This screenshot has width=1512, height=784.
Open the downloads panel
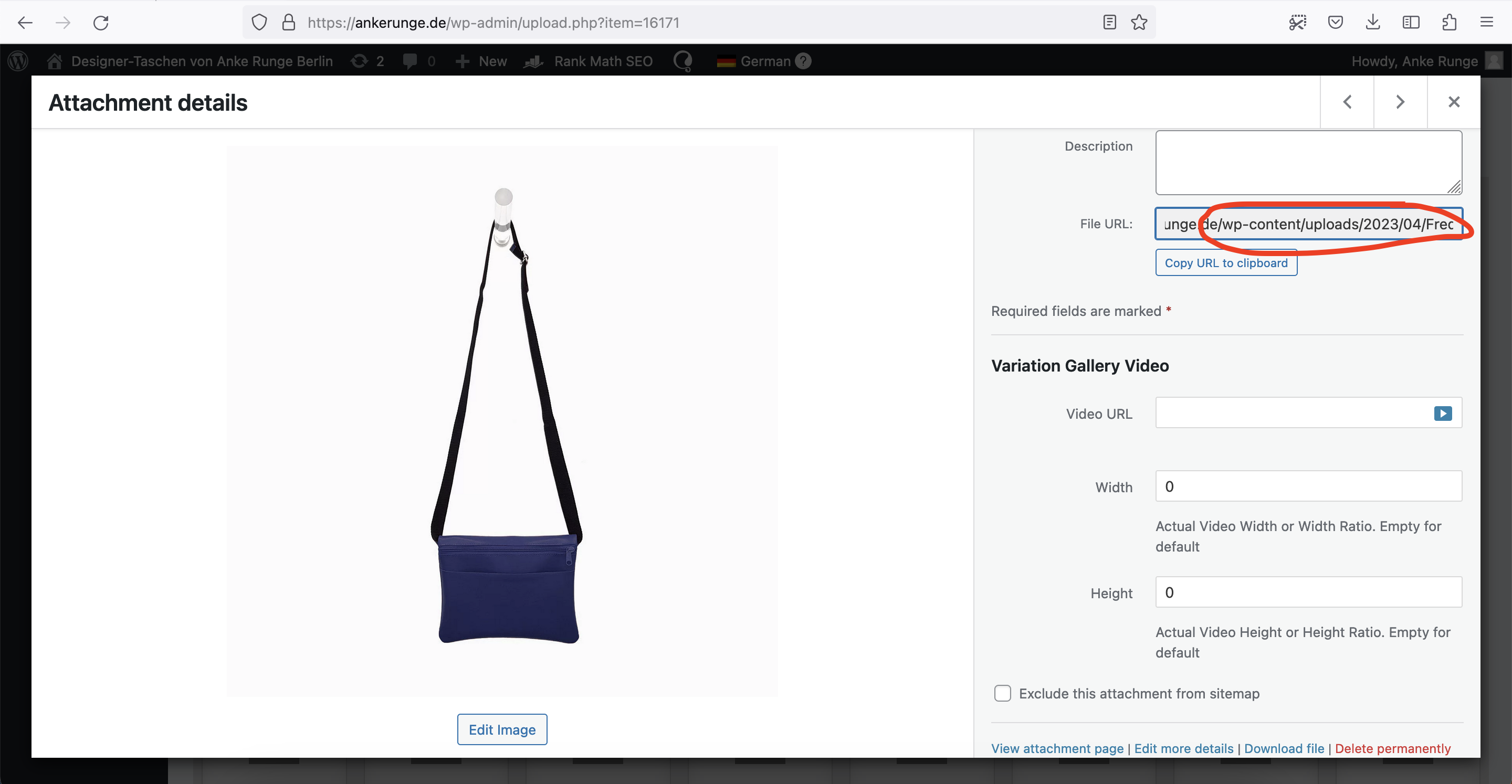point(1372,22)
